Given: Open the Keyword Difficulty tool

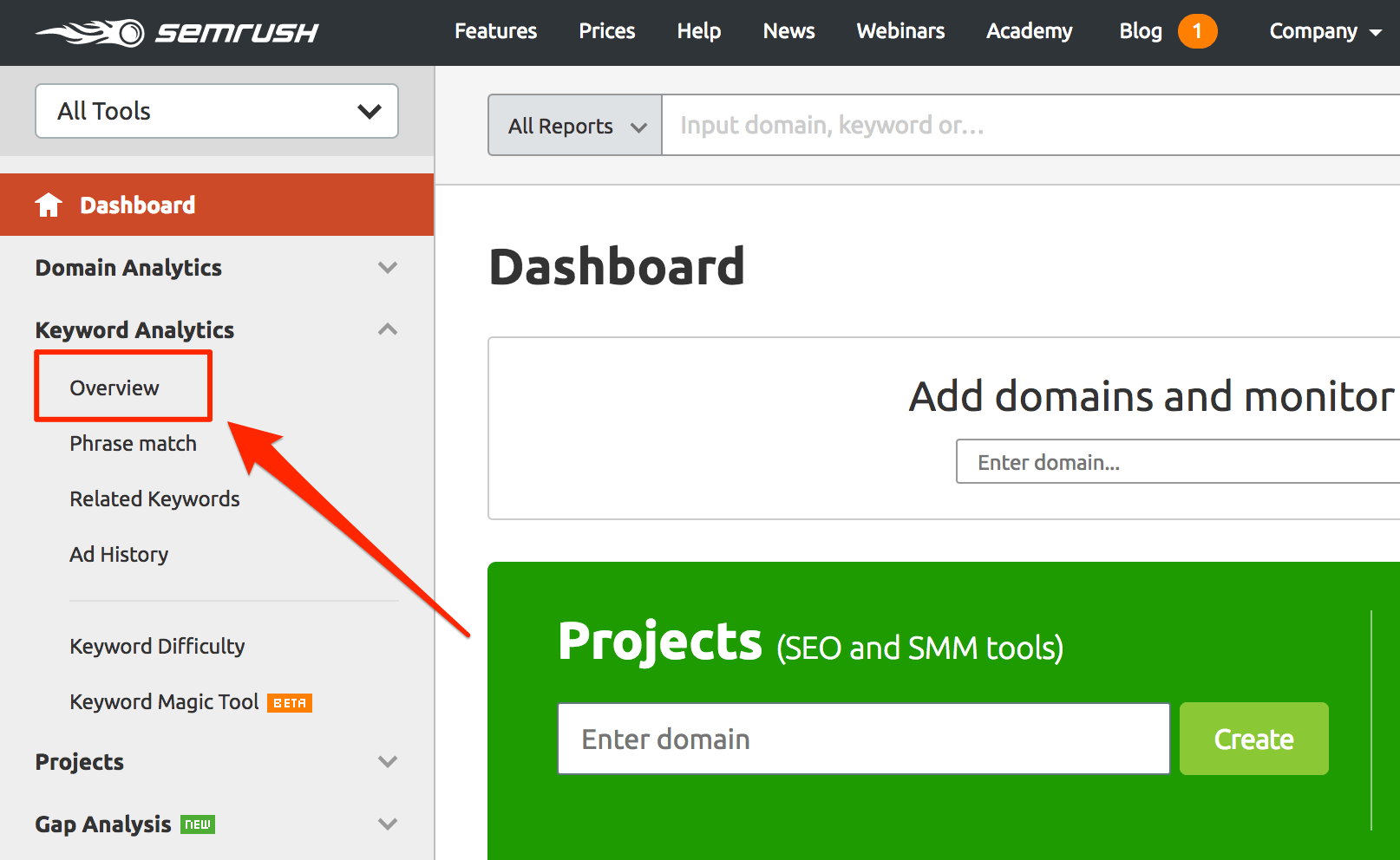Looking at the screenshot, I should tap(157, 646).
